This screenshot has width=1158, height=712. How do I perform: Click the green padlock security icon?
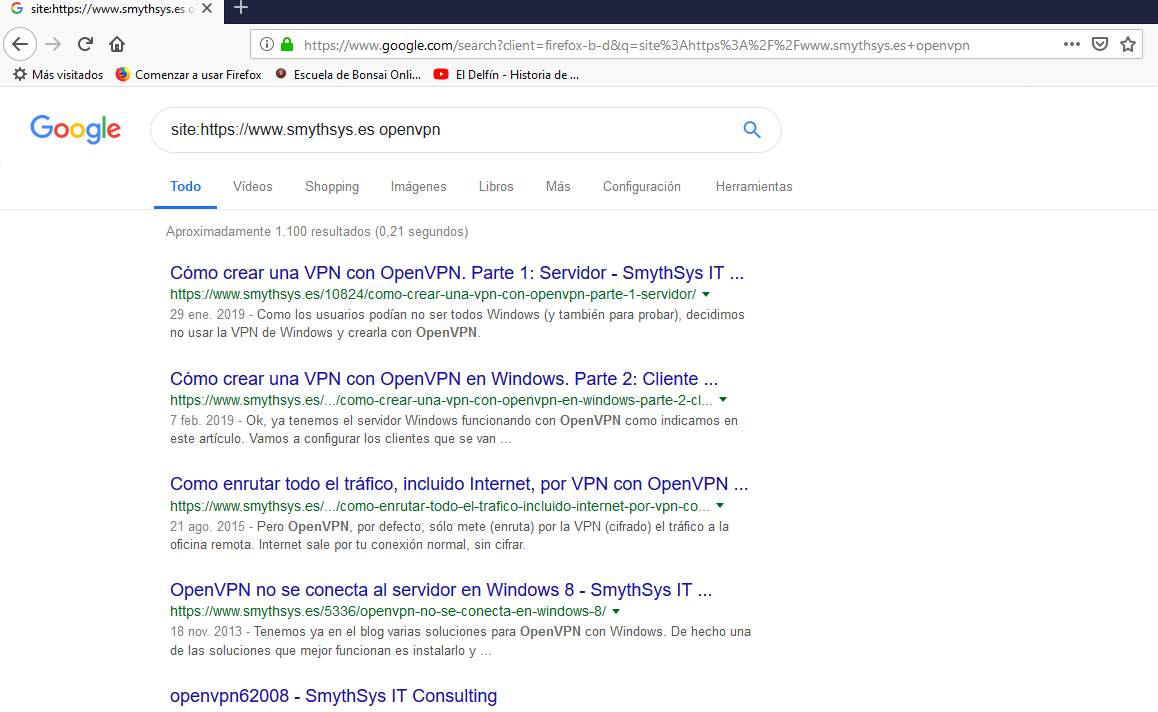[287, 44]
